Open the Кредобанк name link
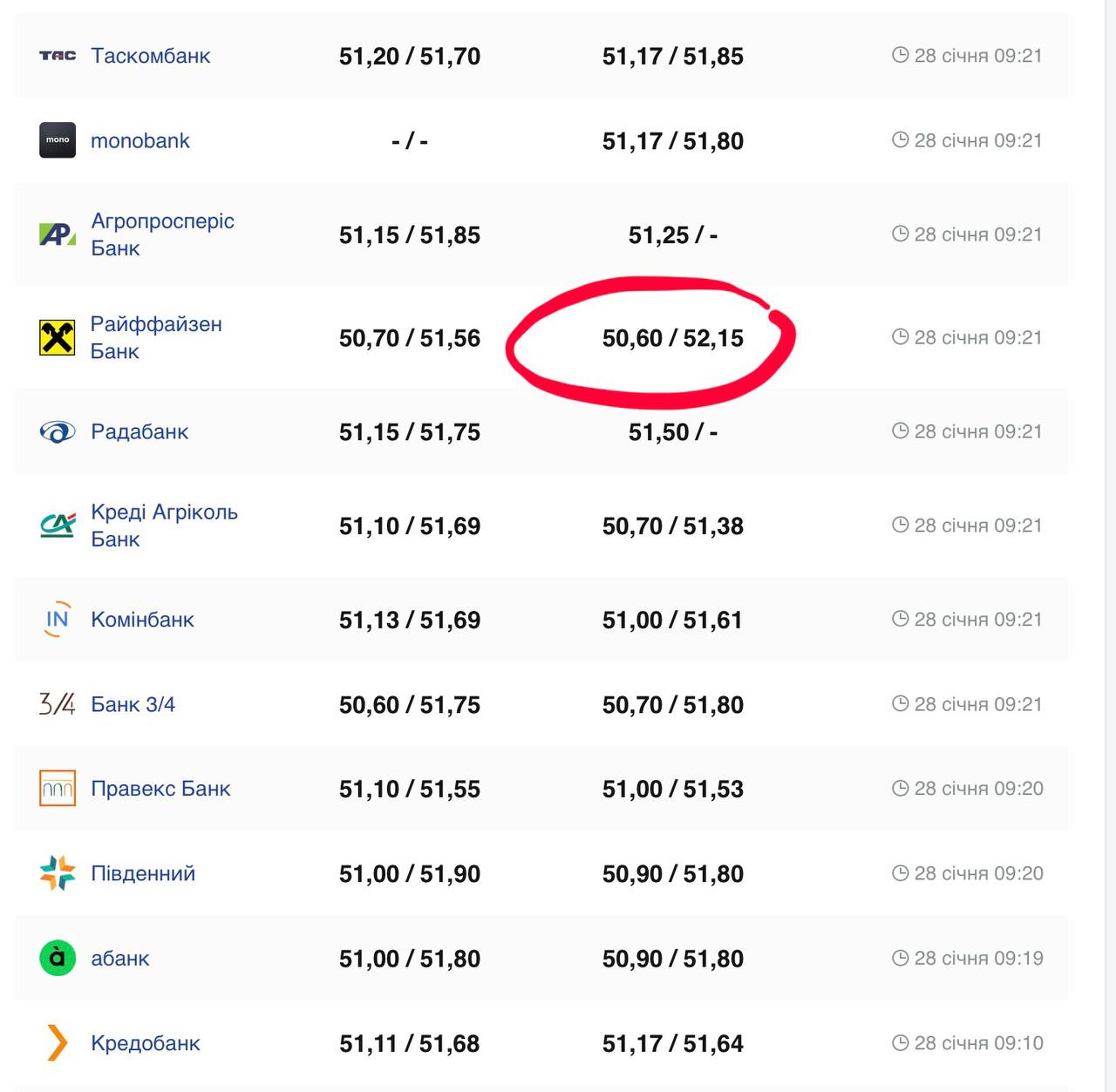 [x=146, y=1043]
